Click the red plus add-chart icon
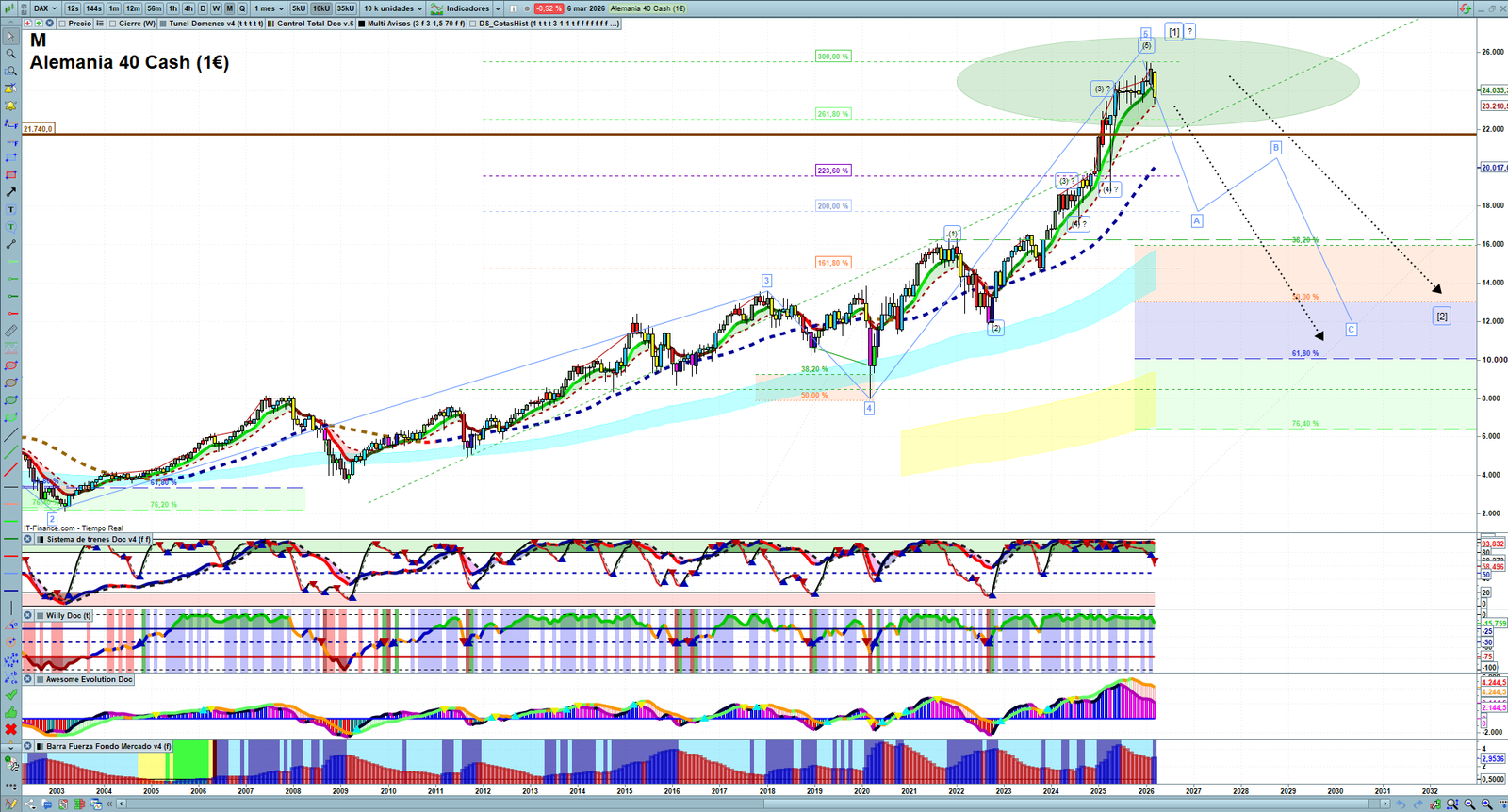1508x812 pixels. (28, 24)
